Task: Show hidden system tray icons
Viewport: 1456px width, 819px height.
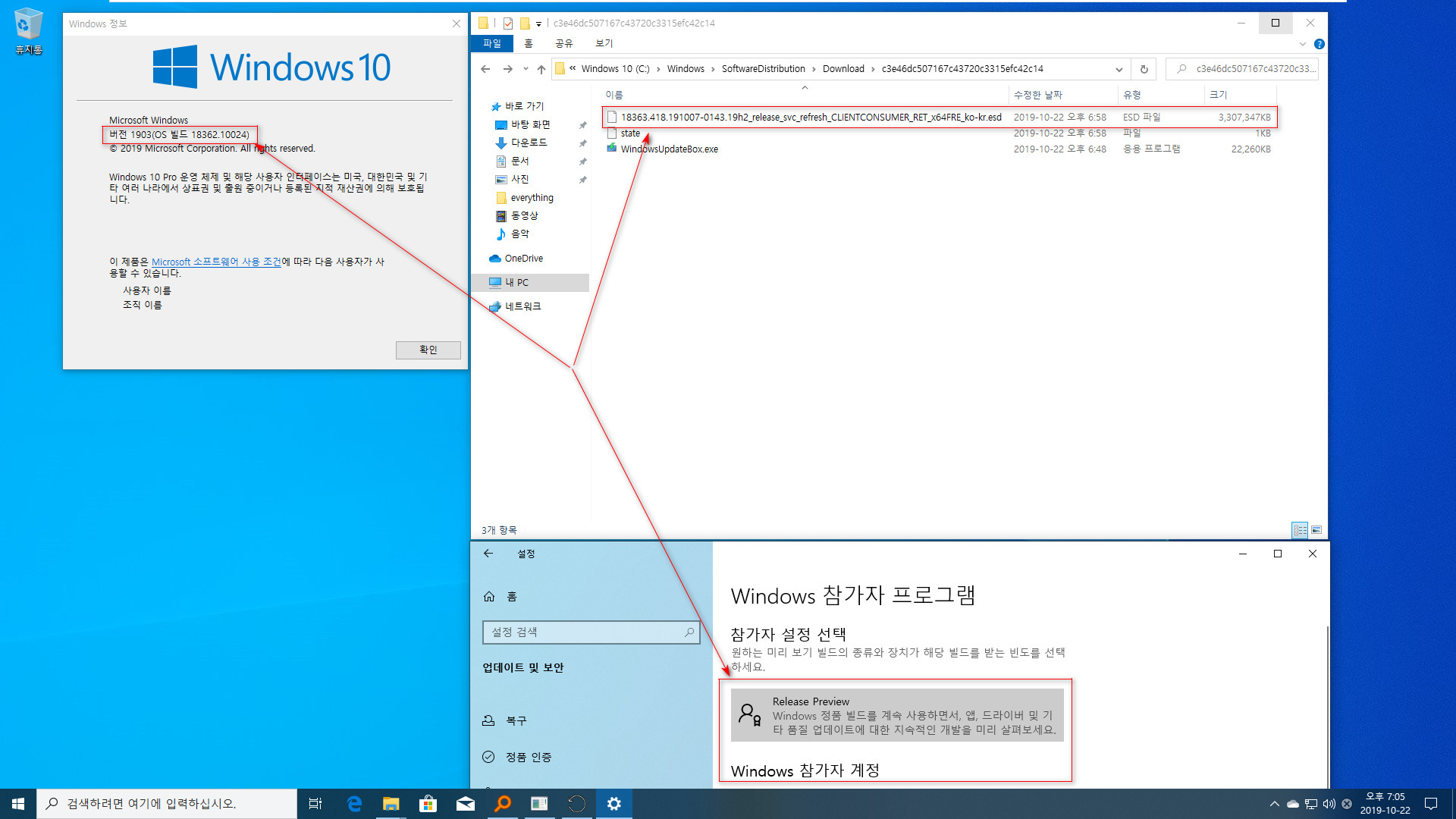Action: (x=1275, y=804)
